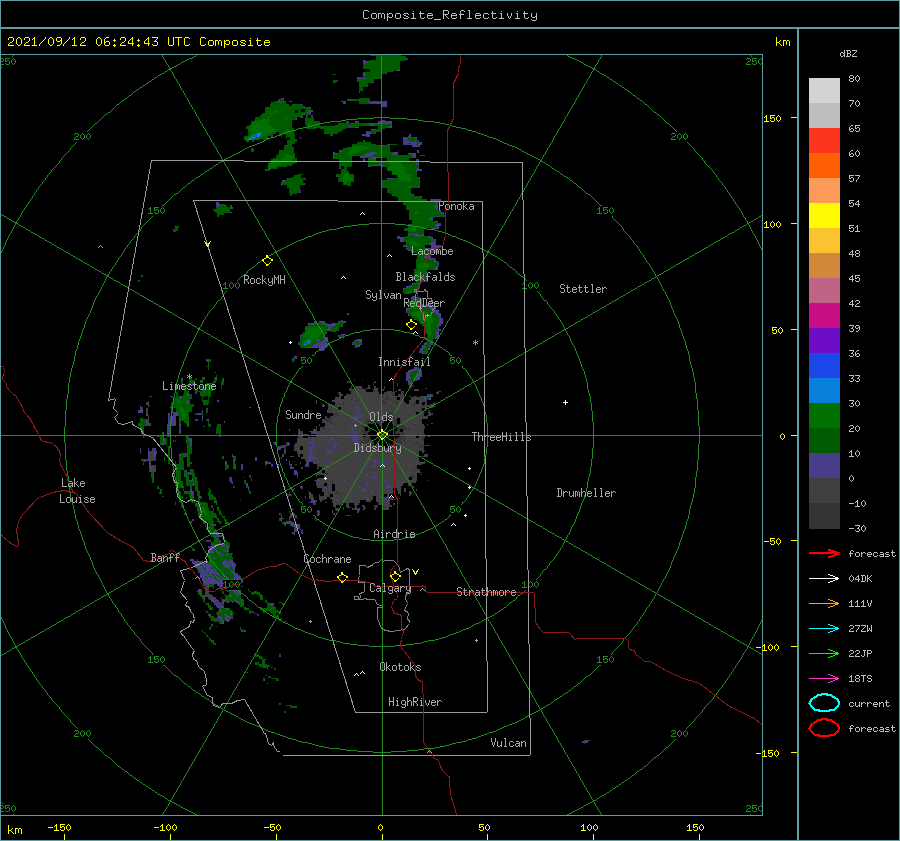Screen dimensions: 900x841
Task: Click the Strathmore town label
Action: [x=486, y=592]
